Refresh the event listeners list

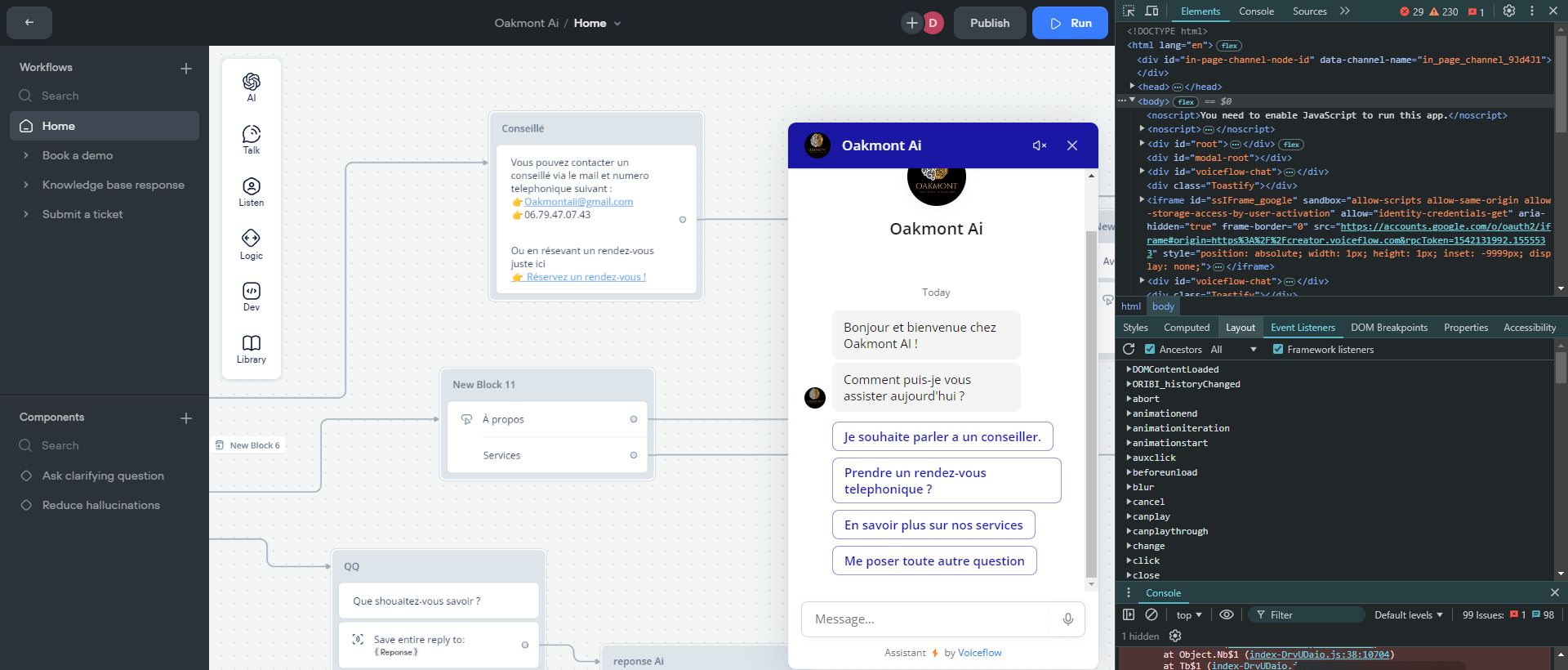[1129, 349]
